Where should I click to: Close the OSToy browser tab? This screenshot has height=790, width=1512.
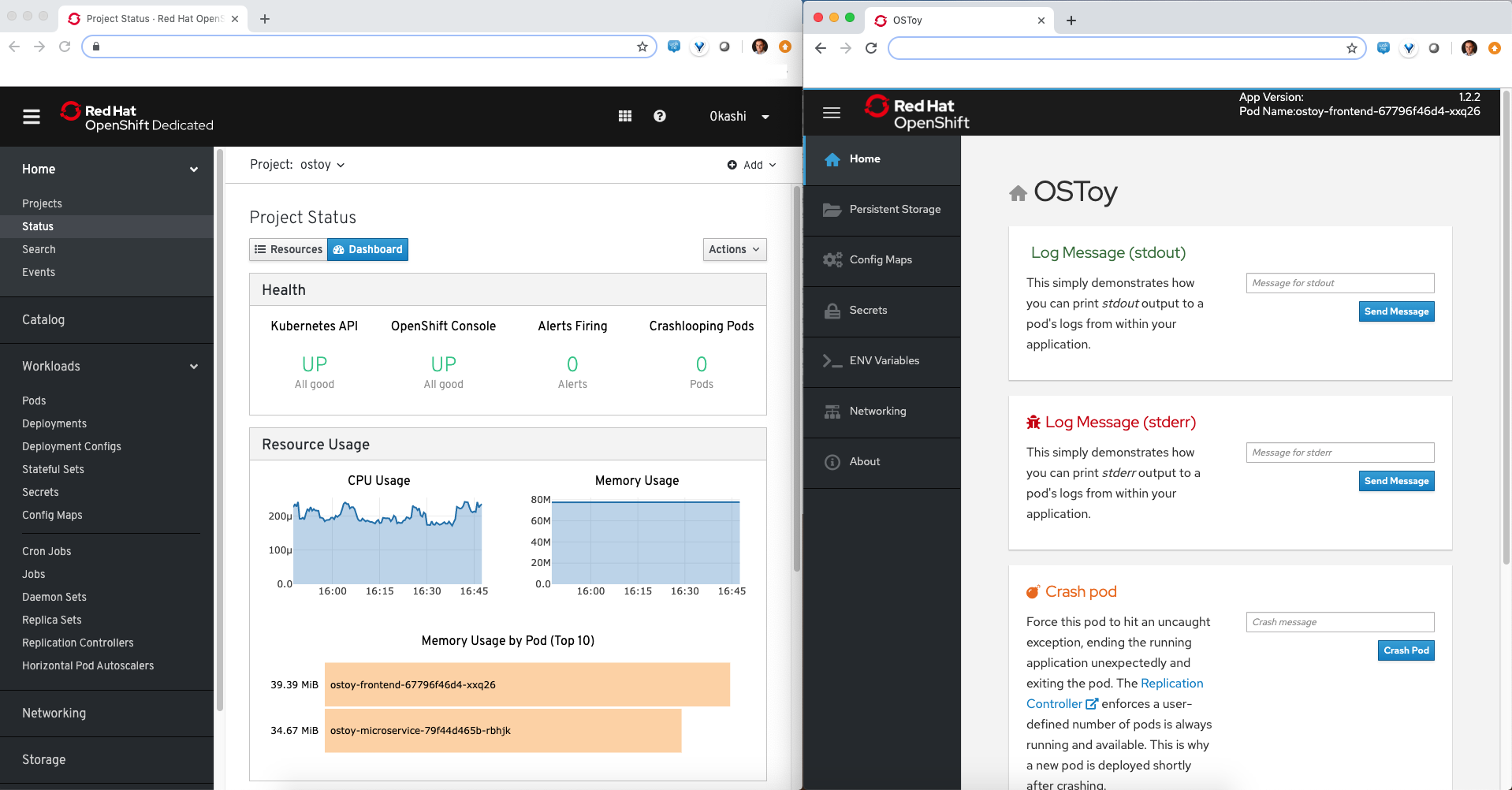1041,20
